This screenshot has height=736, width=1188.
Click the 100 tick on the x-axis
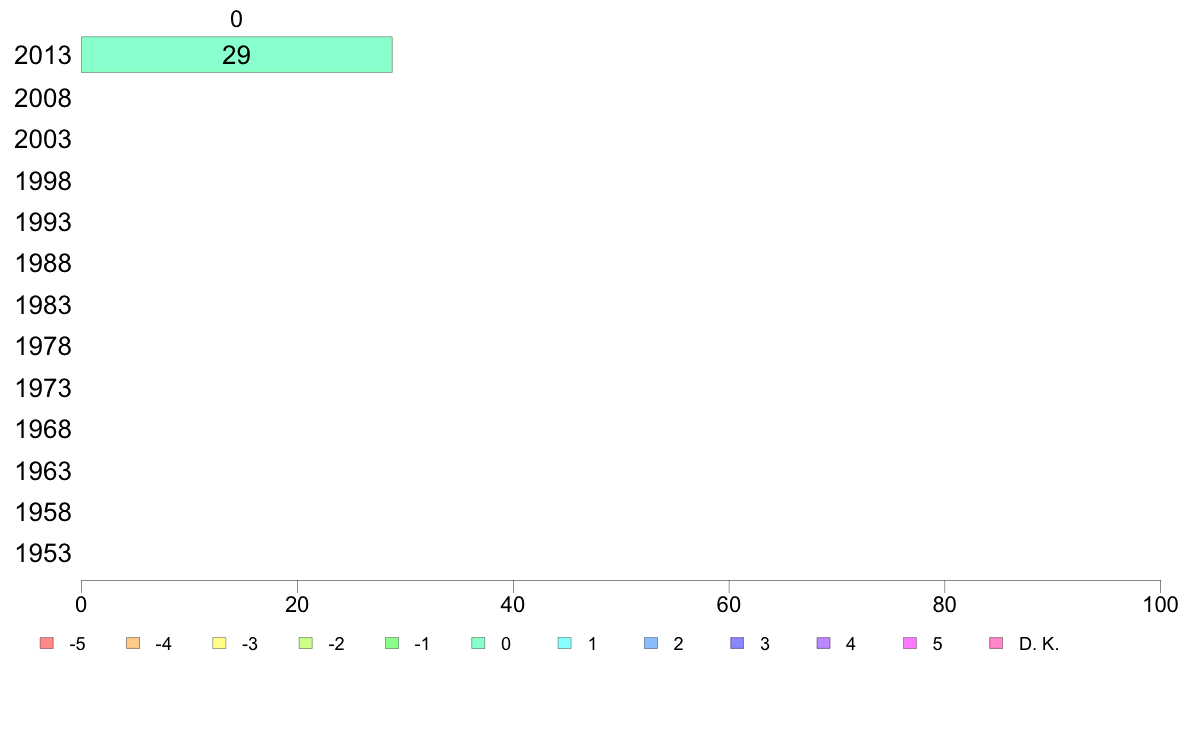pos(1160,604)
